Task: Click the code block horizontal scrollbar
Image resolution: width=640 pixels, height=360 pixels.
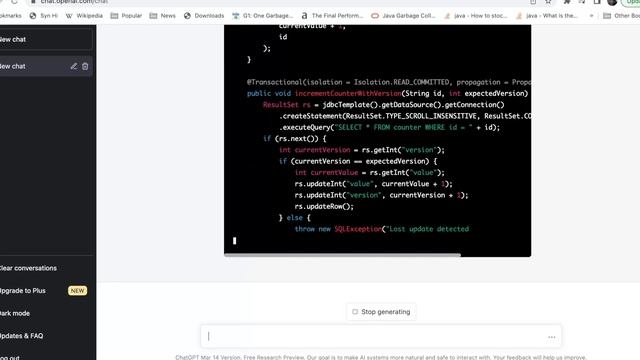Action: (x=342, y=255)
